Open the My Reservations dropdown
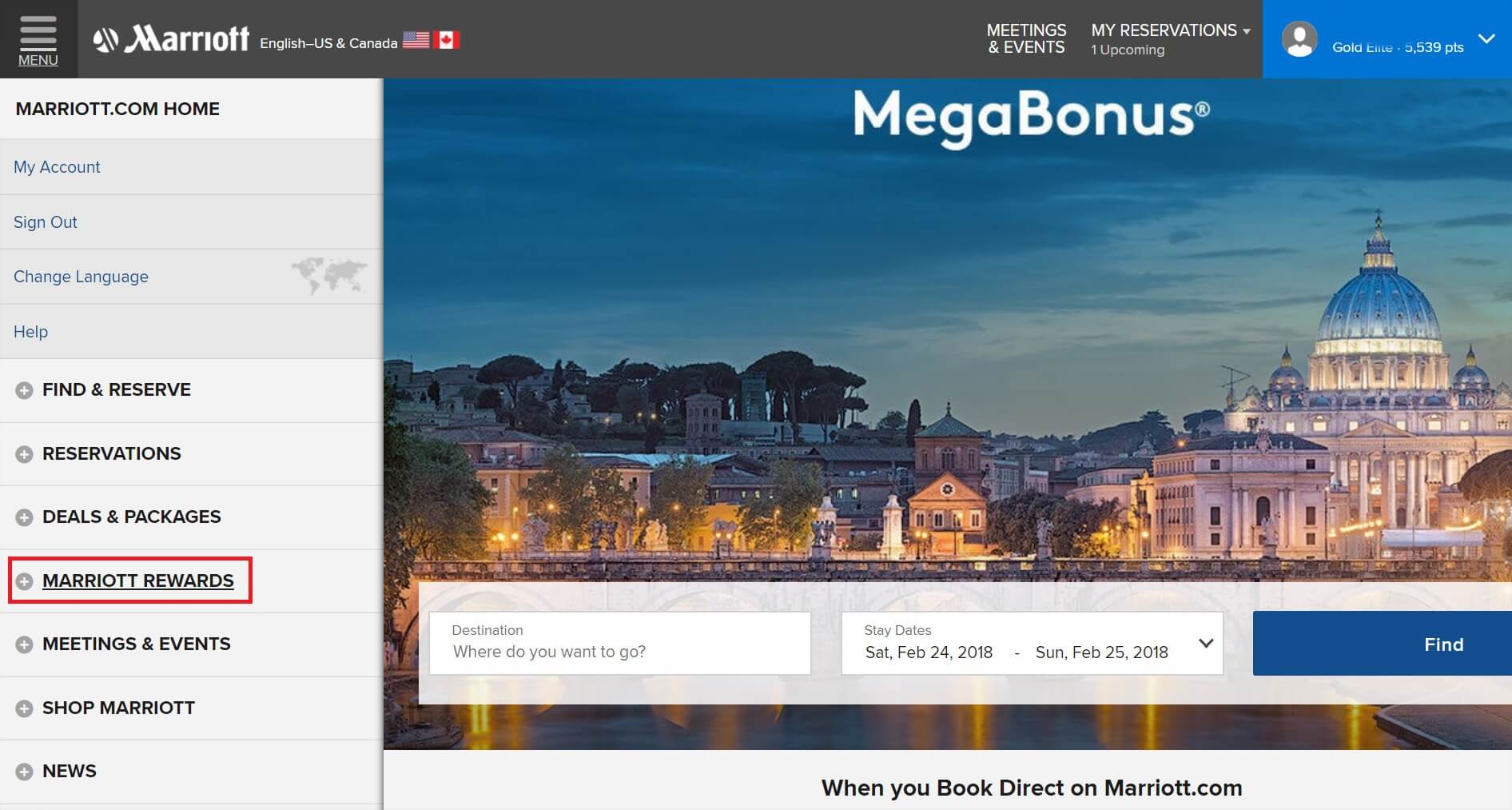Image resolution: width=1512 pixels, height=810 pixels. click(1171, 39)
